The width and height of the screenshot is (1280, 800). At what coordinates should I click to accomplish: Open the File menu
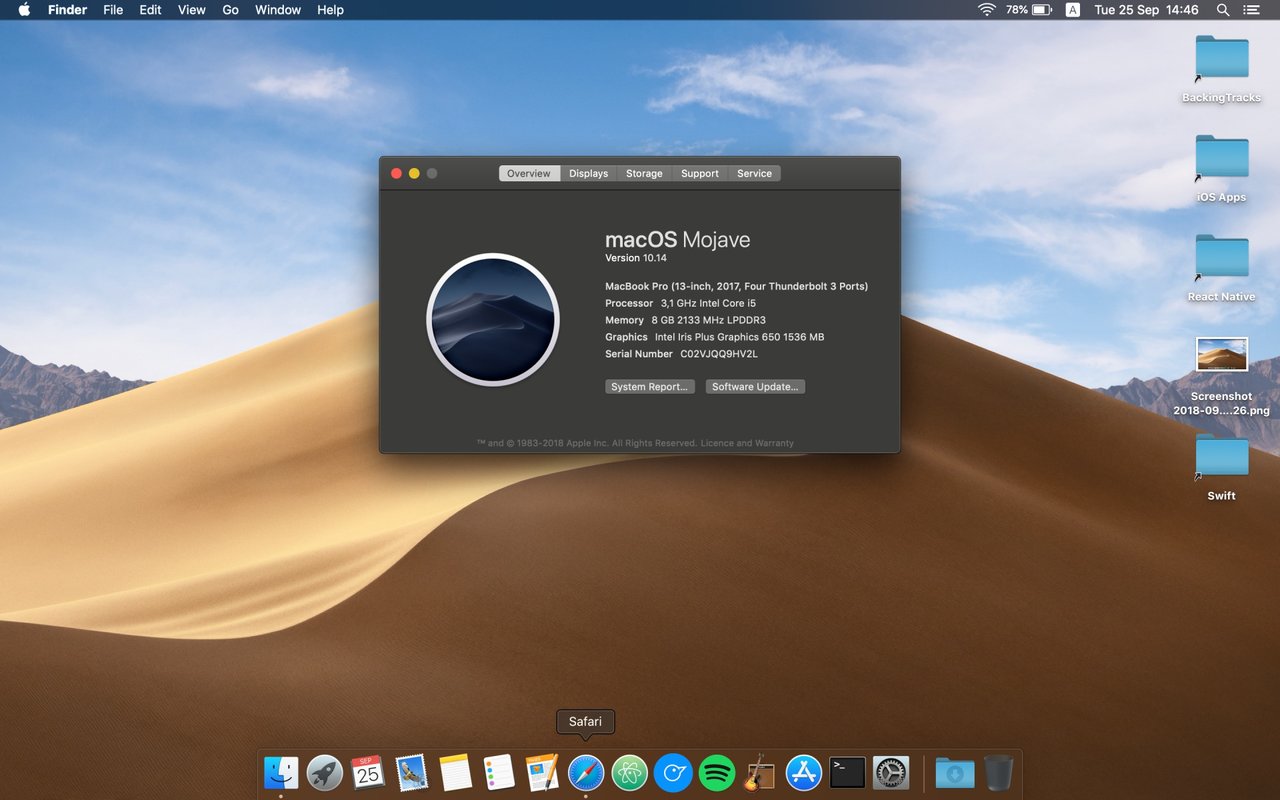pos(113,10)
